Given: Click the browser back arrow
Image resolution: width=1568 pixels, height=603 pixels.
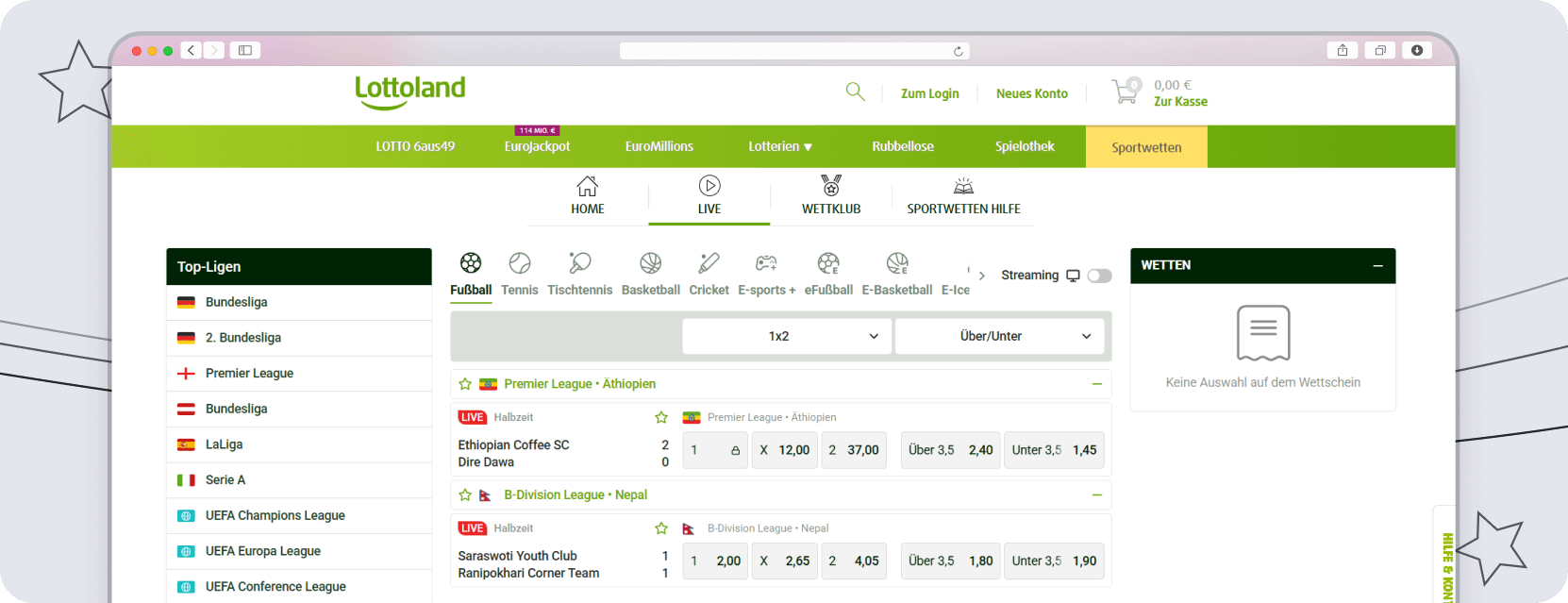Looking at the screenshot, I should coord(192,50).
